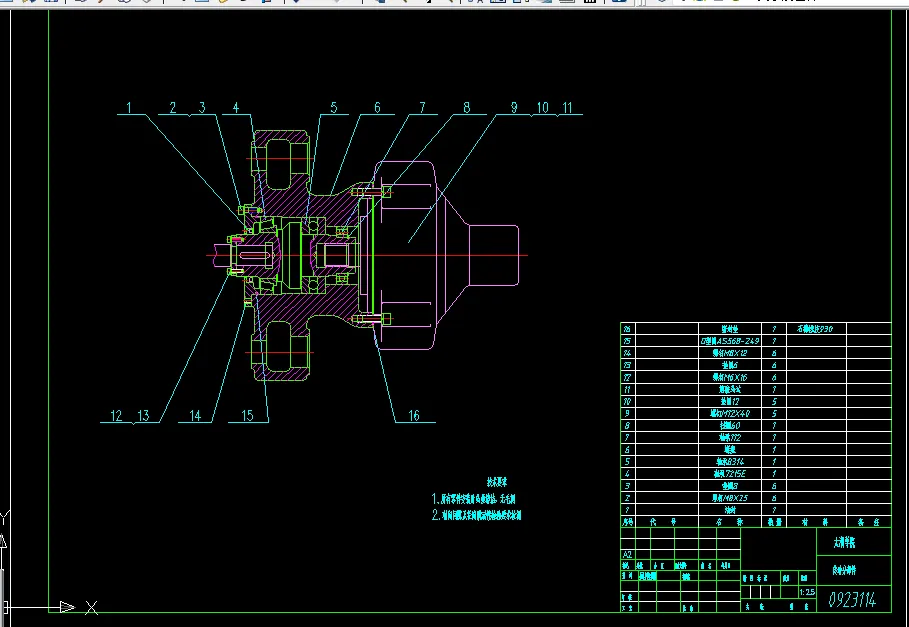
Task: Select the M12X40 bolt entry in parts list
Action: click(x=730, y=414)
